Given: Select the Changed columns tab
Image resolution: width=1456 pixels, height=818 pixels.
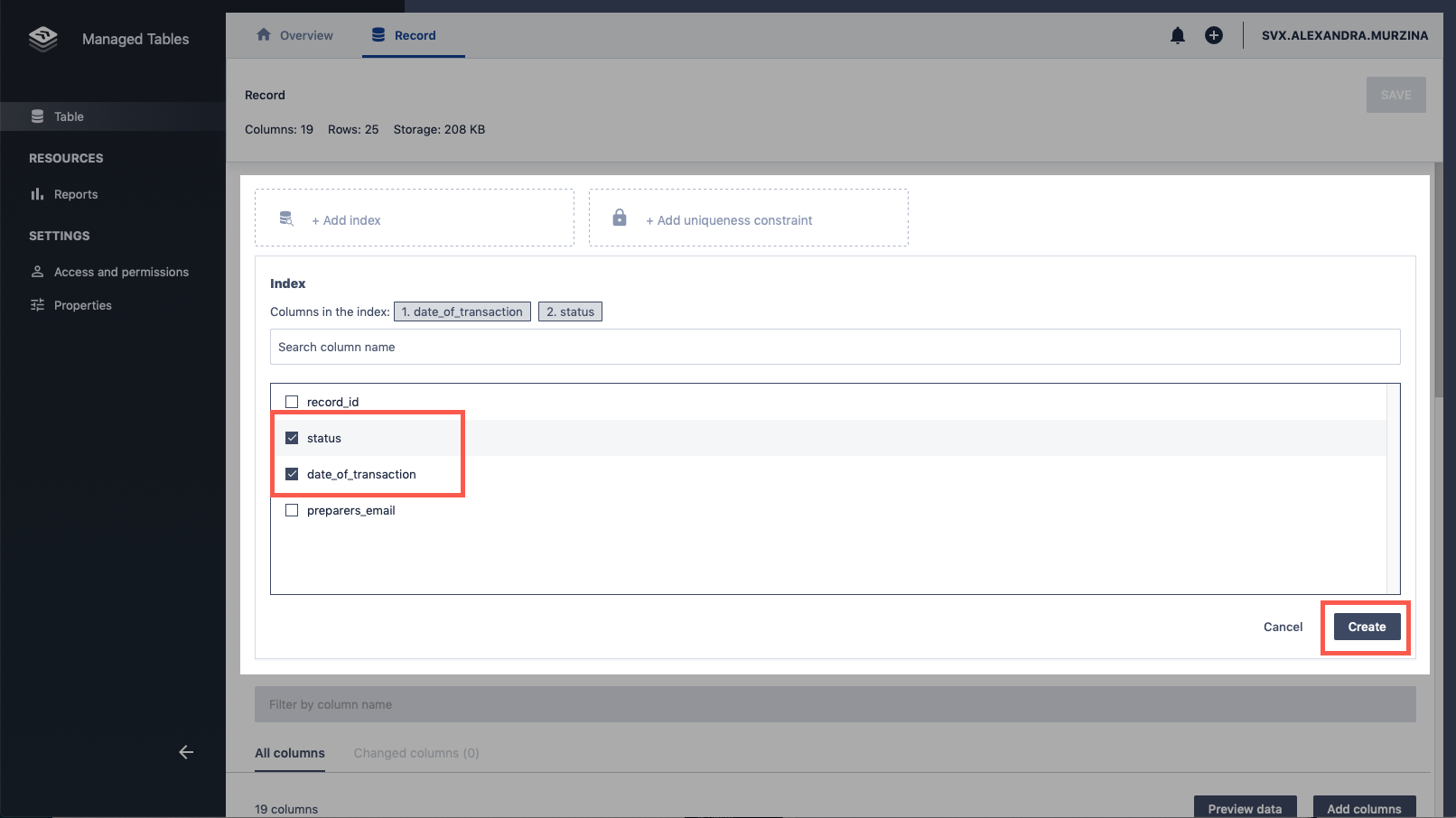Looking at the screenshot, I should tap(415, 753).
